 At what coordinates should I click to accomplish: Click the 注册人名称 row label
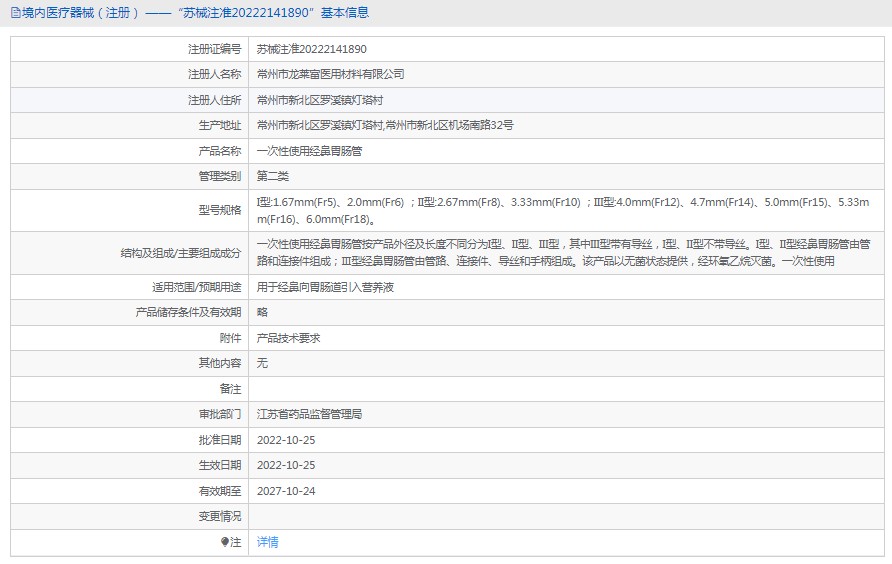pyautogui.click(x=214, y=74)
